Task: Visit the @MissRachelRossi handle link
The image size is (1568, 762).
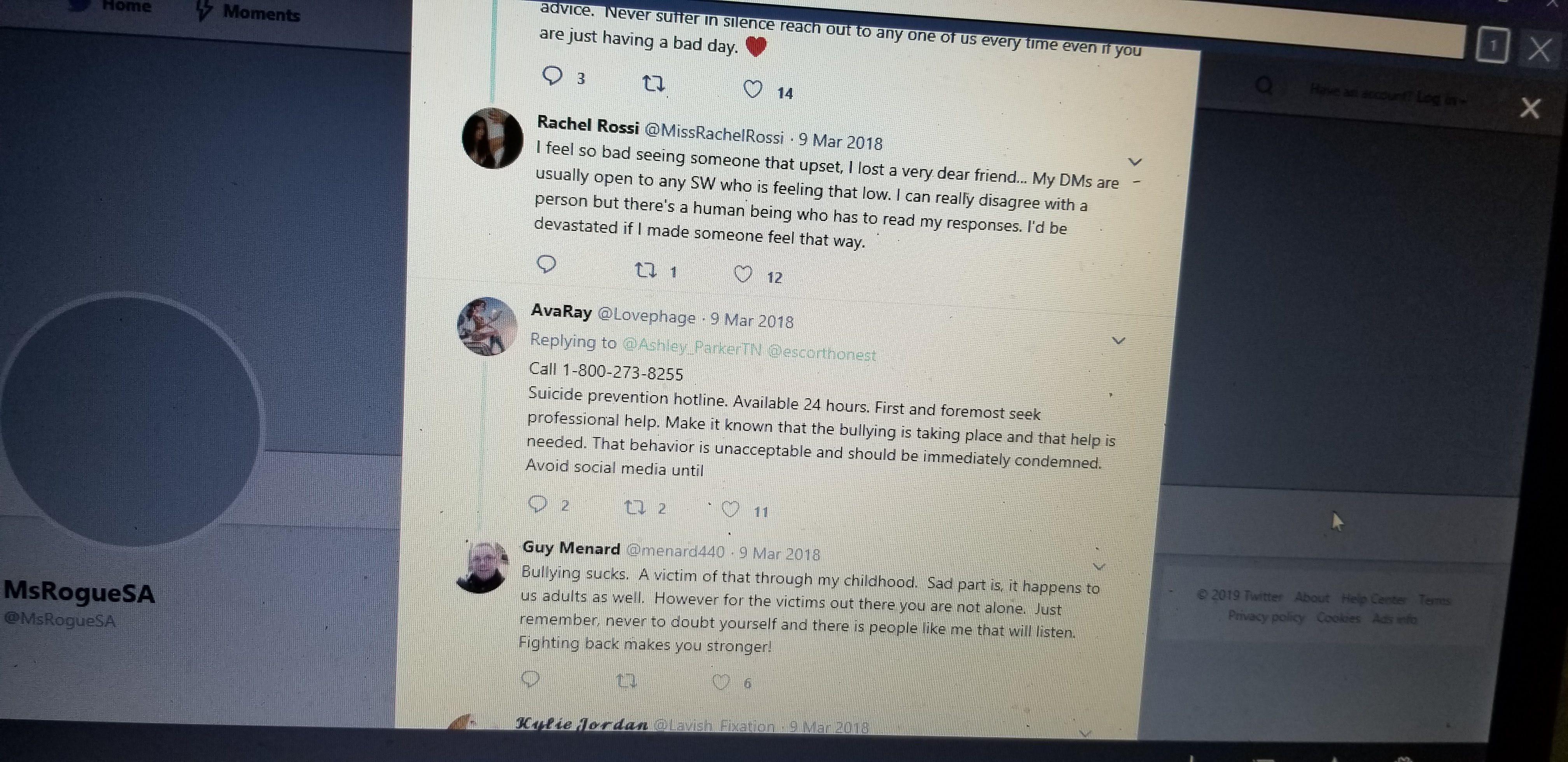Action: (714, 133)
